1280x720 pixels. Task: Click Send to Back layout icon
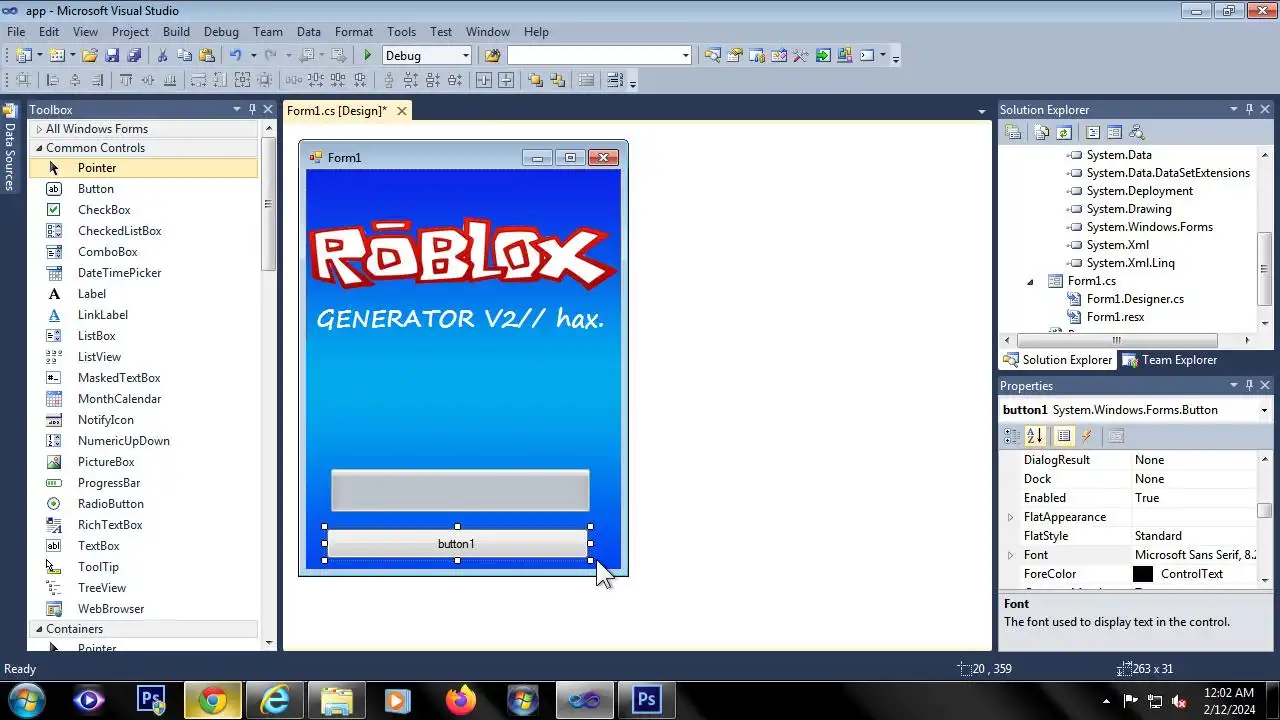558,81
